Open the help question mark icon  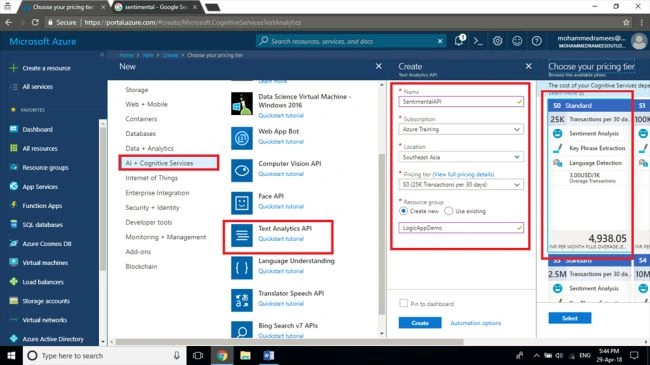click(536, 41)
